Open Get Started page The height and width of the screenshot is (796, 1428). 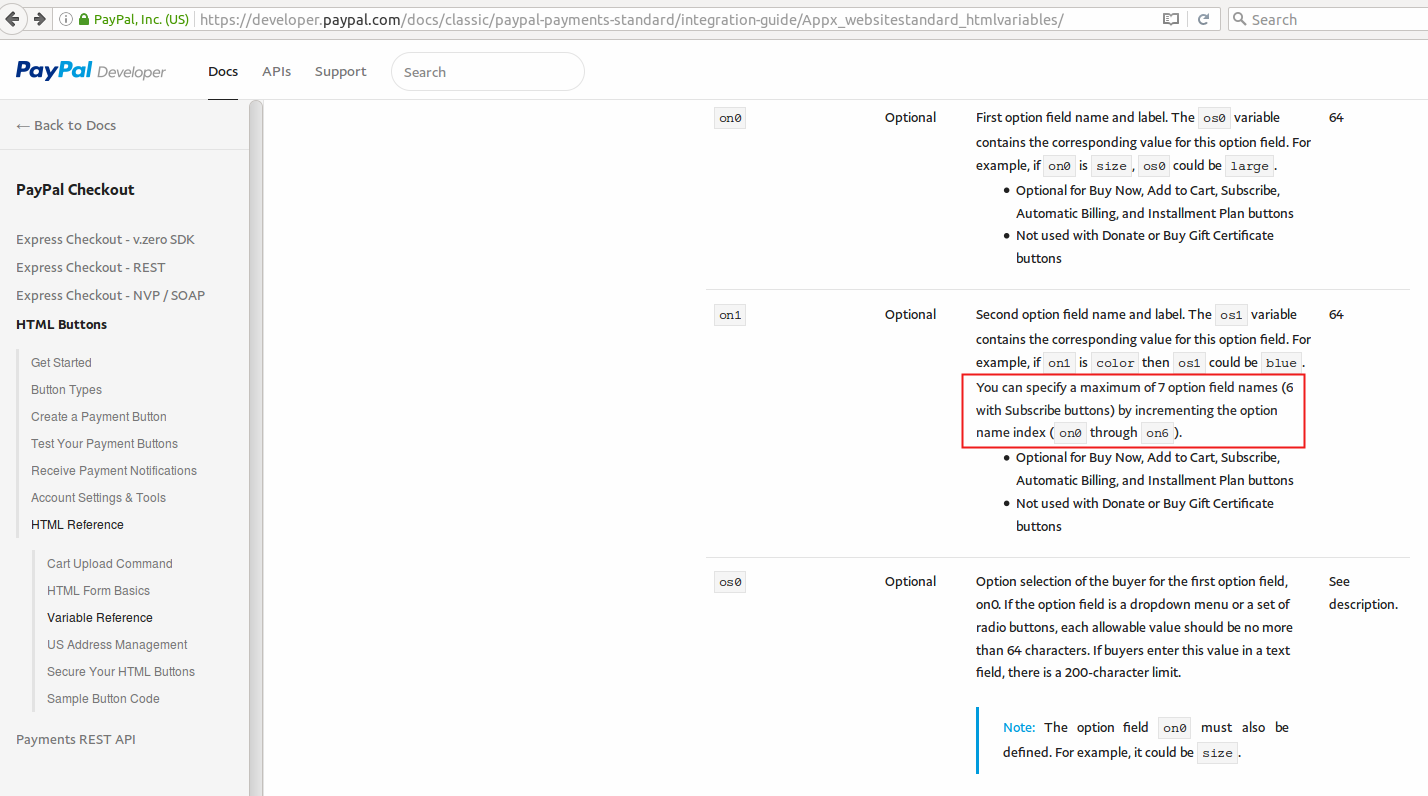click(61, 362)
